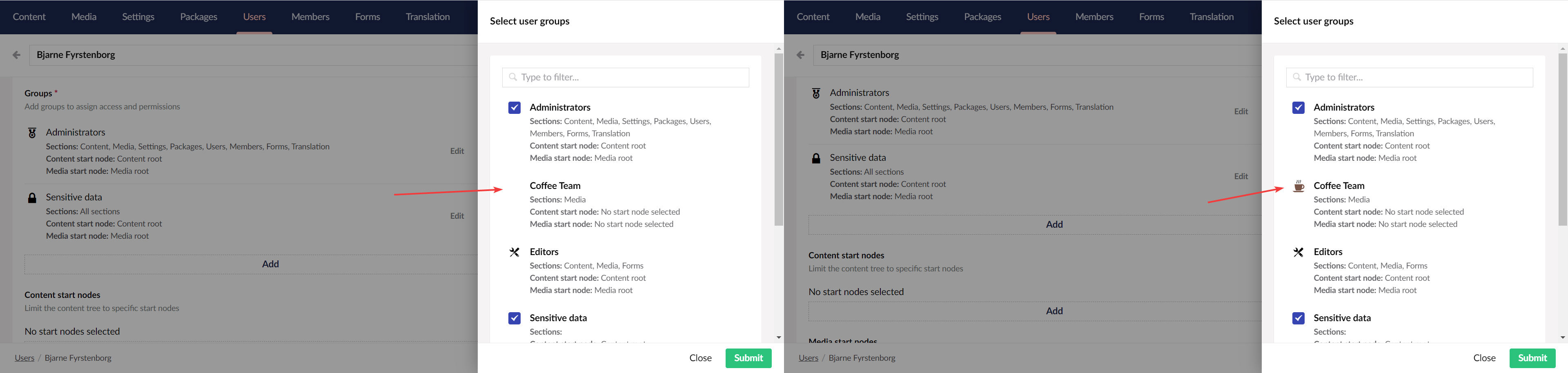Open the Settings section in left screenshot
Screen dimensions: 1568x373
(138, 17)
